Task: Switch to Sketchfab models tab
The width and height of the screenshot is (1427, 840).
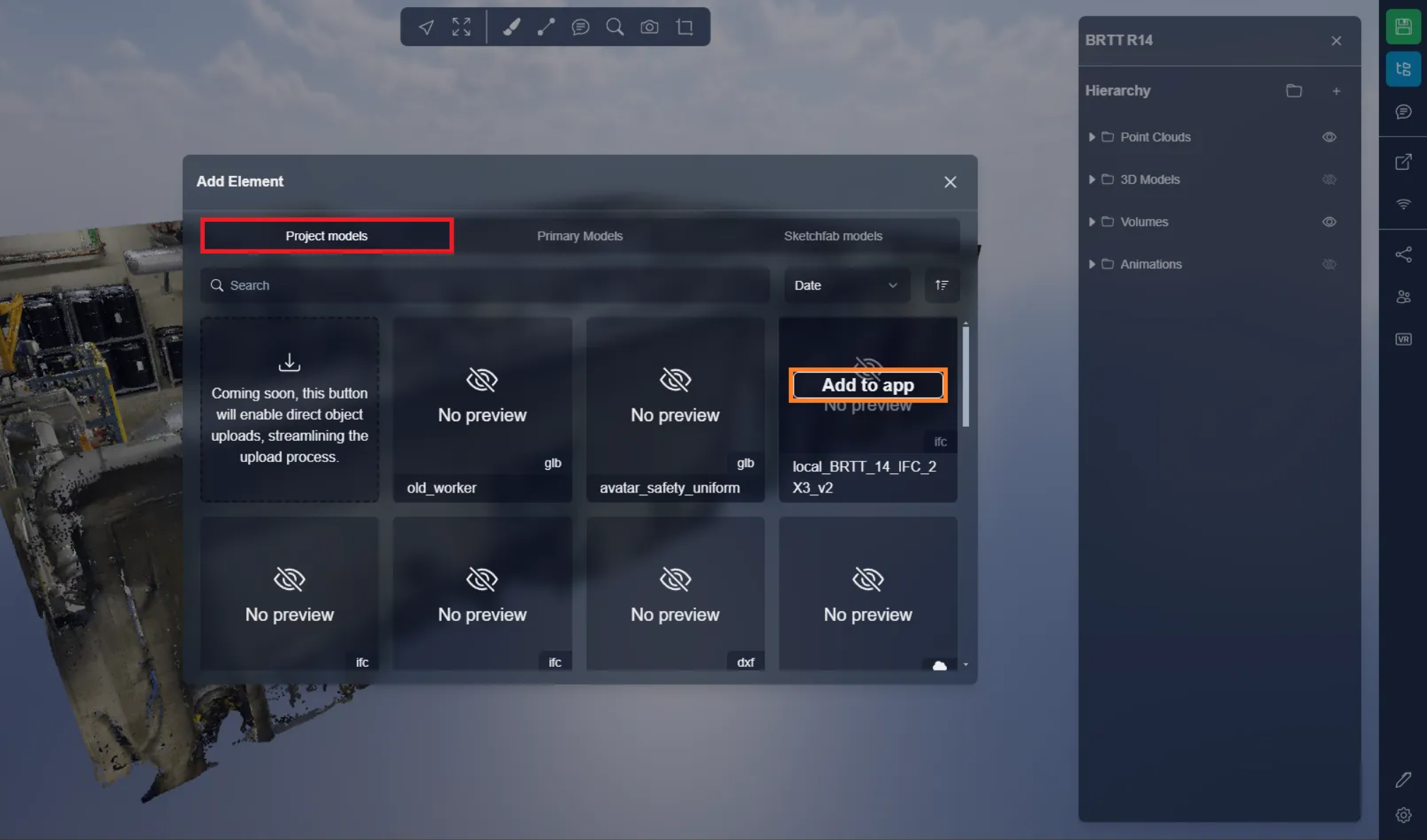Action: pos(833,236)
